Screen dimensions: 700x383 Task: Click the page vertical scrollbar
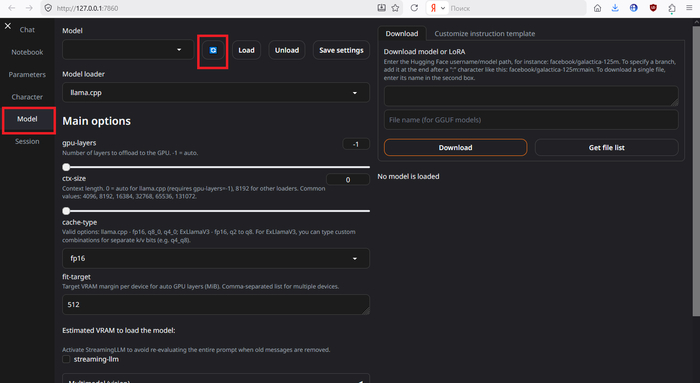(696, 170)
